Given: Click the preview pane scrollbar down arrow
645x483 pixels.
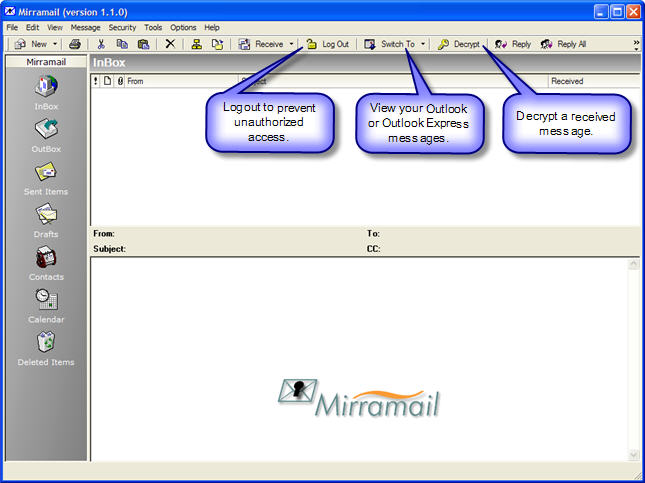Looking at the screenshot, I should (x=634, y=455).
